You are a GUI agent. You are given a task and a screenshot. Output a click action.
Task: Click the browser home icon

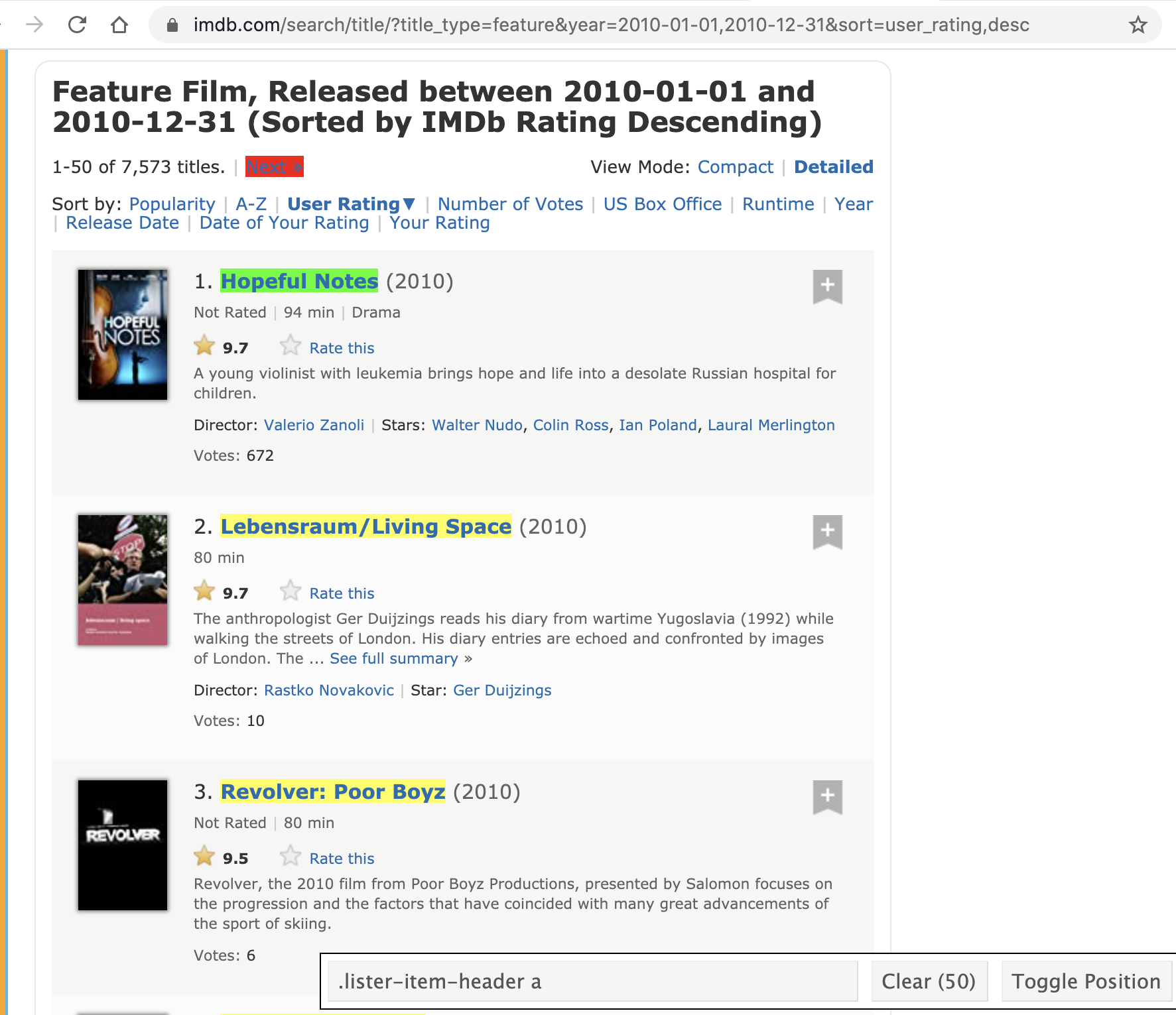pos(119,25)
